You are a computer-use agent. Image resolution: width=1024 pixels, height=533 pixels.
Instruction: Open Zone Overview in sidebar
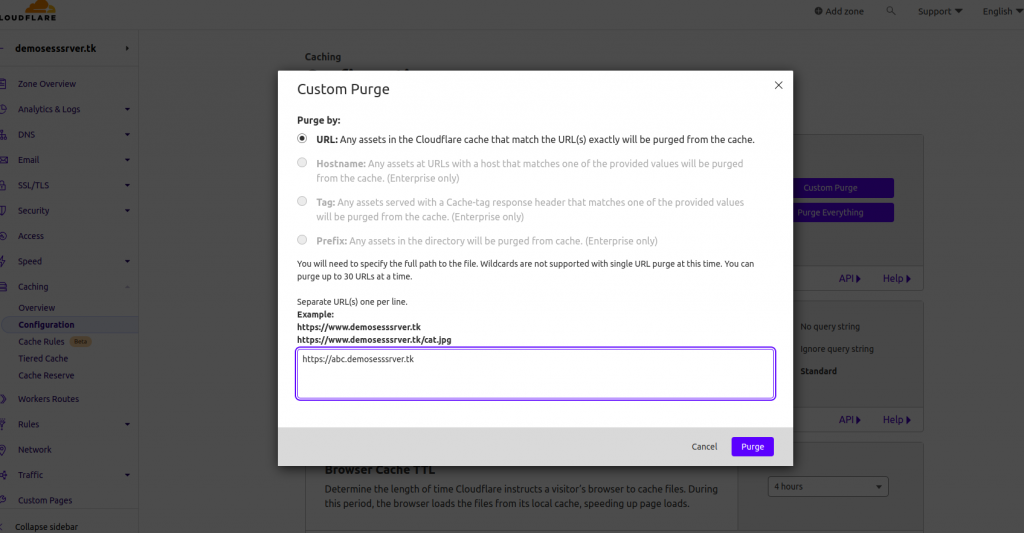pos(46,84)
